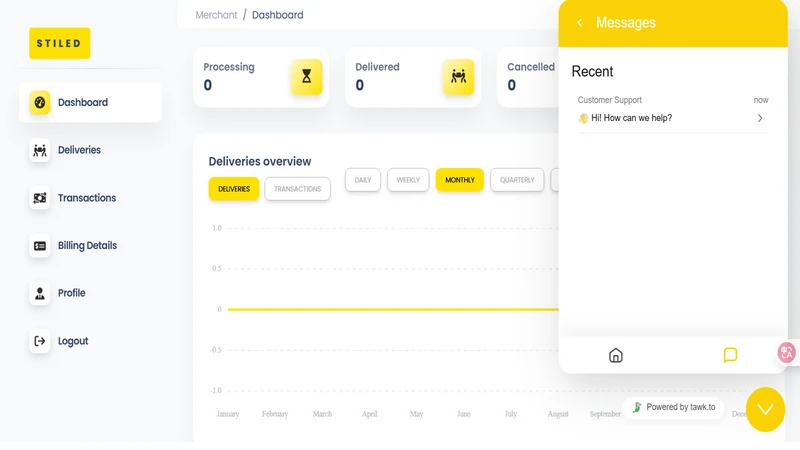Open the Powered by tawk.to link
The image size is (800, 450).
tap(673, 407)
